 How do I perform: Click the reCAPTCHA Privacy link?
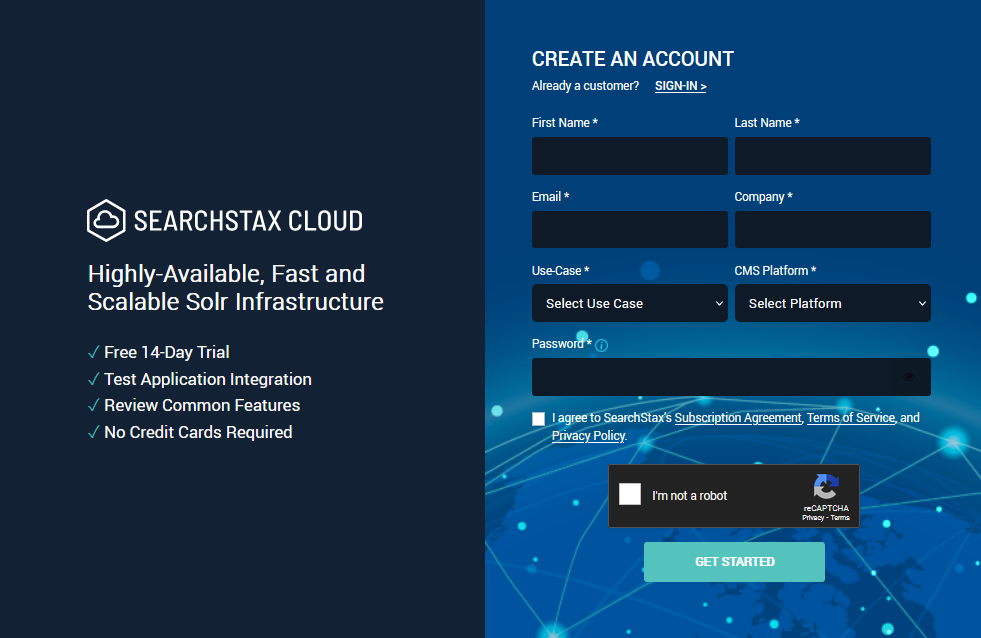pos(813,518)
